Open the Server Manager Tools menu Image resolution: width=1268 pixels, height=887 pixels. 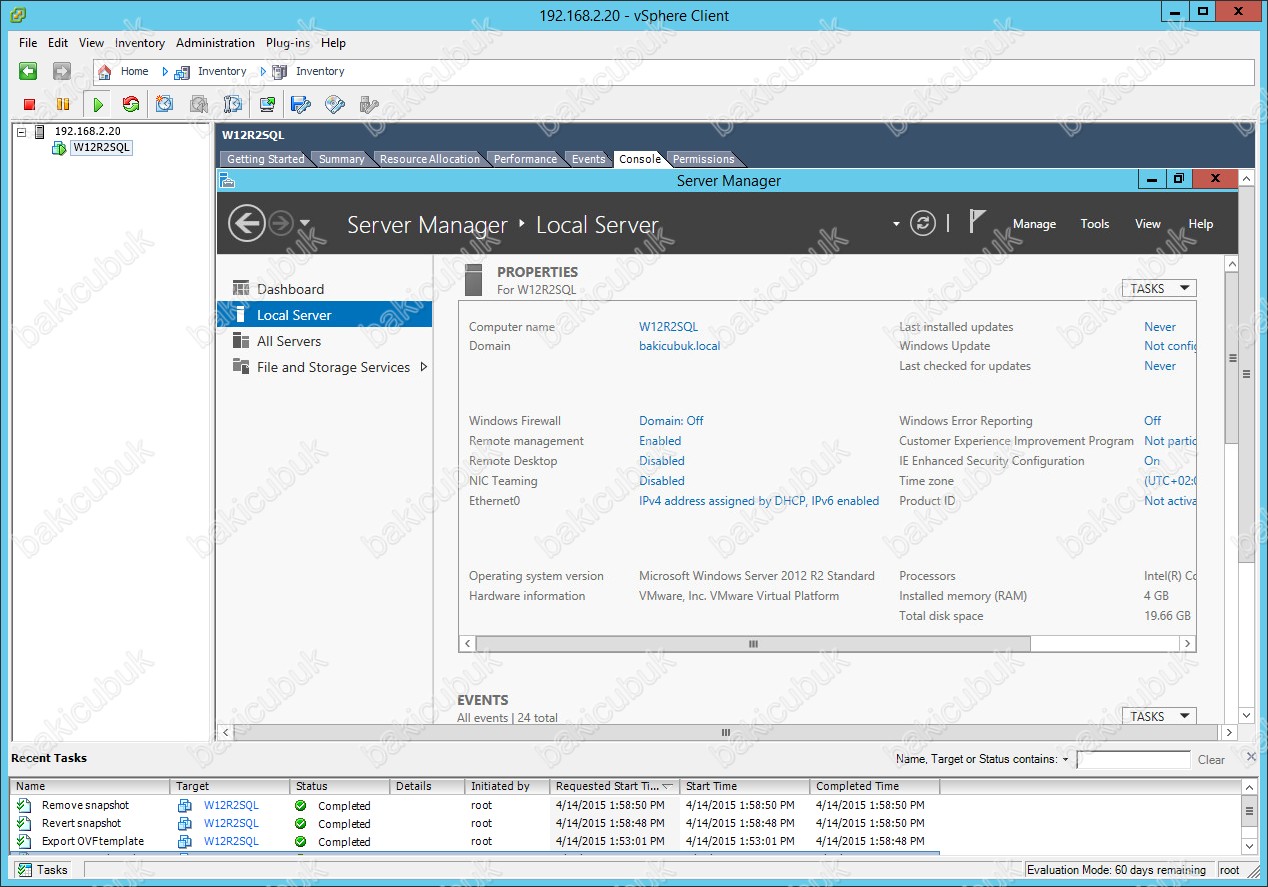[x=1095, y=224]
